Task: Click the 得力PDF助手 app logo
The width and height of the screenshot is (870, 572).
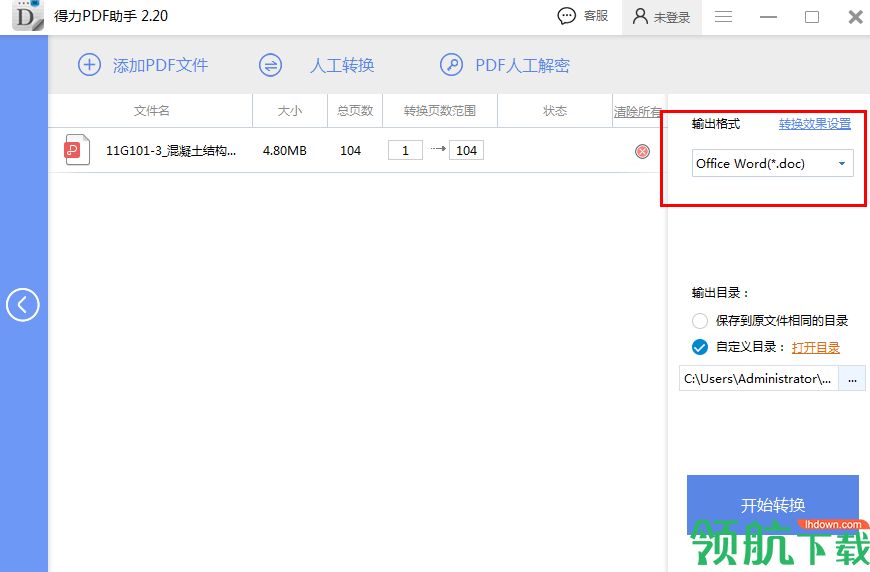Action: [28, 16]
